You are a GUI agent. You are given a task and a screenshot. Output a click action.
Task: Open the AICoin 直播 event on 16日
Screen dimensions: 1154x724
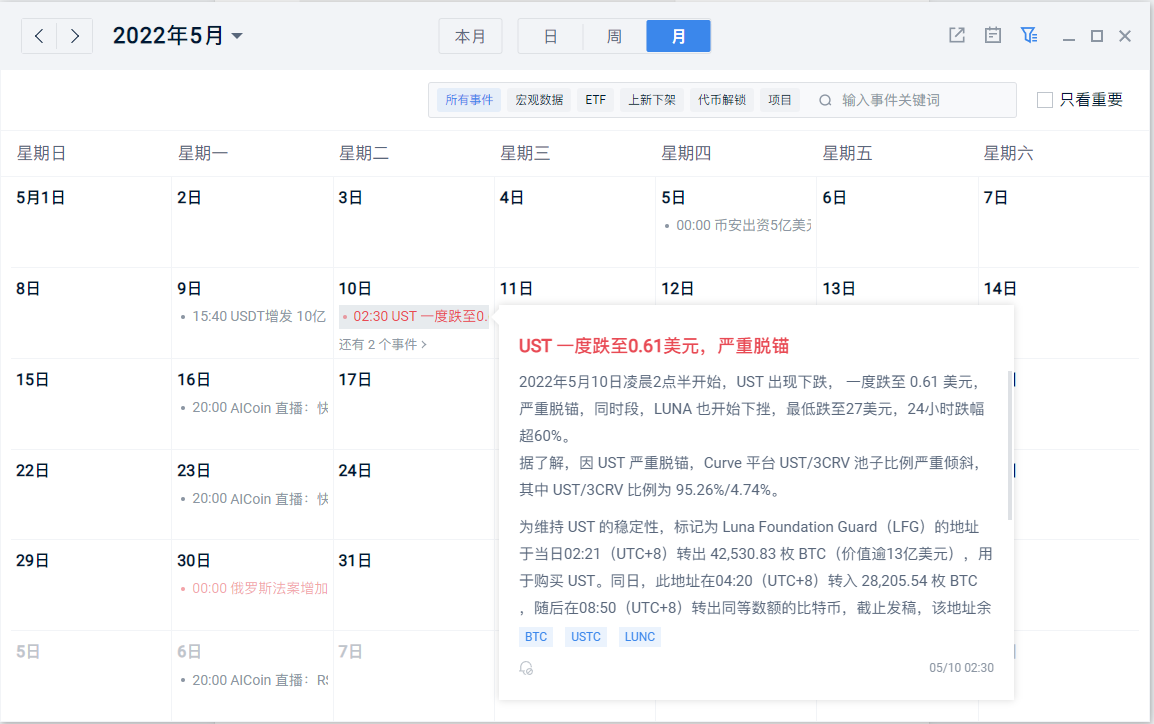253,408
